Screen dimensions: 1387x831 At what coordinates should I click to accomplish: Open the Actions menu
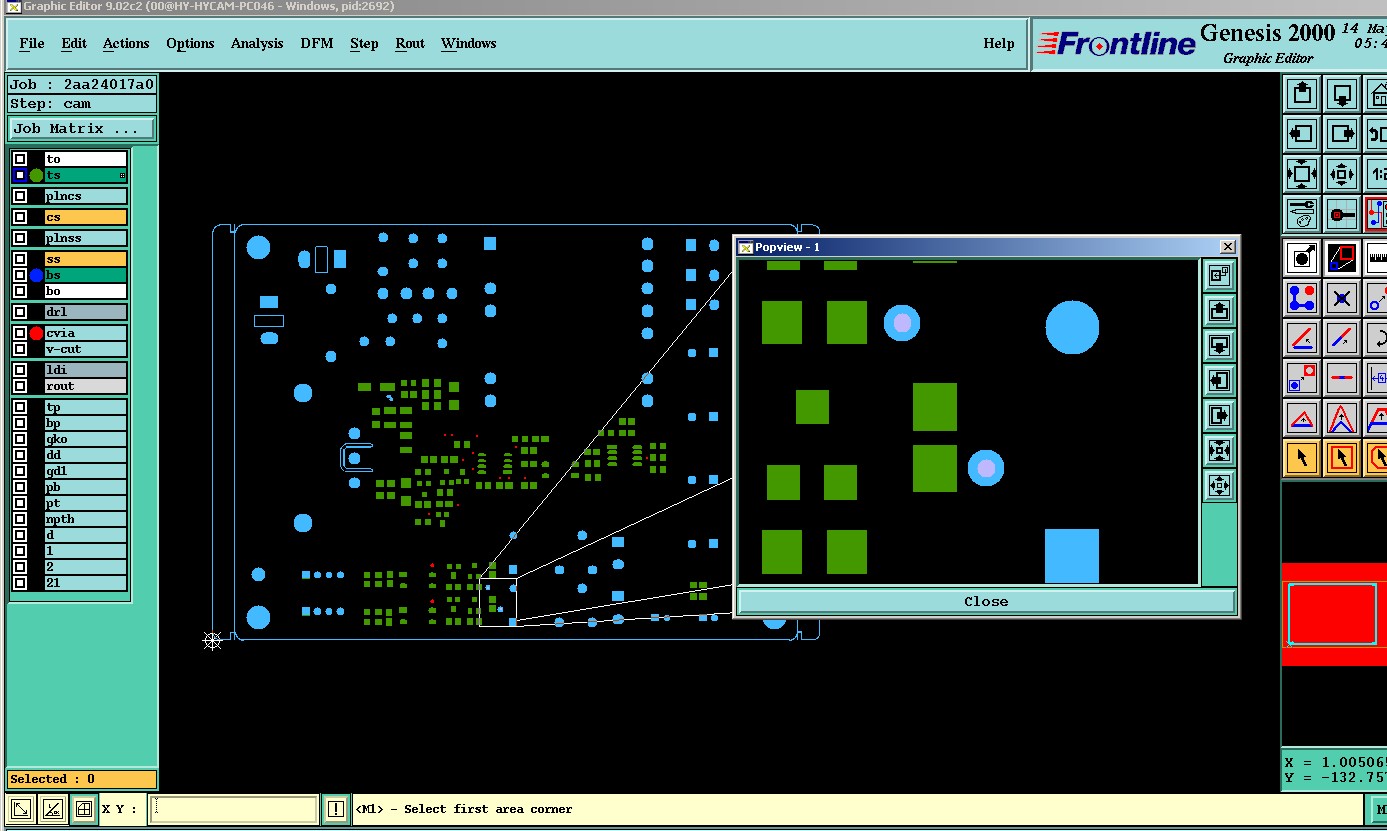pyautogui.click(x=126, y=43)
